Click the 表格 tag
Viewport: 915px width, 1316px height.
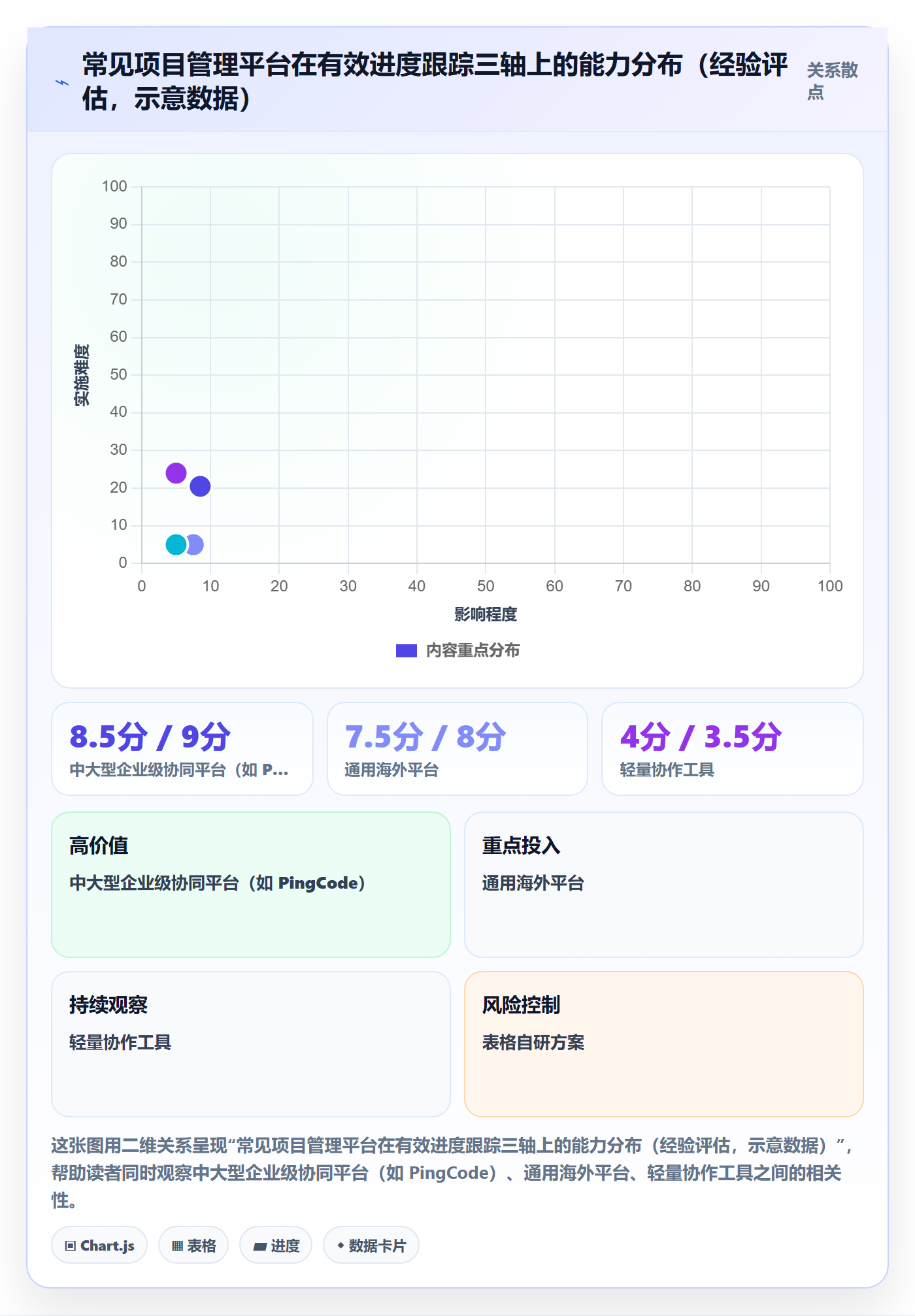pos(193,1245)
